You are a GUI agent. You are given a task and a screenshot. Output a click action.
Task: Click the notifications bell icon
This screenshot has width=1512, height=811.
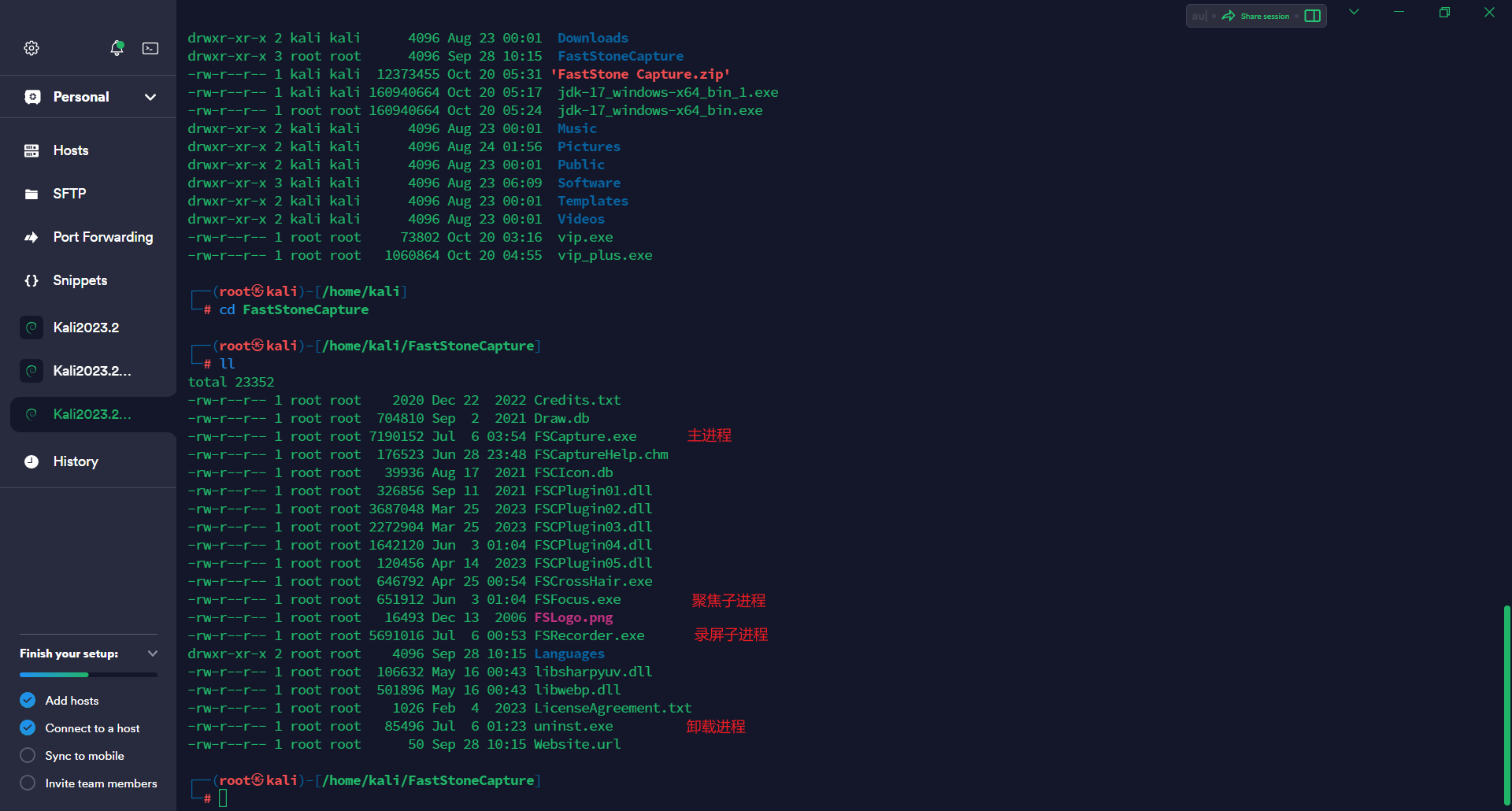pyautogui.click(x=117, y=48)
